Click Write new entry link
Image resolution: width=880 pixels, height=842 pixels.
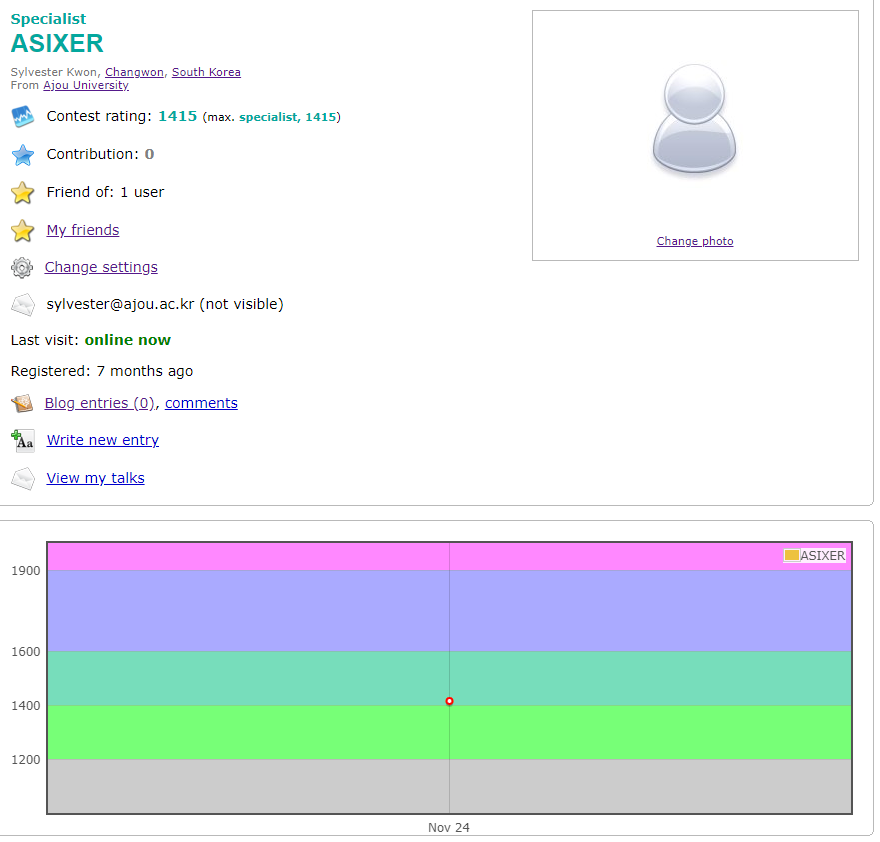pos(103,440)
